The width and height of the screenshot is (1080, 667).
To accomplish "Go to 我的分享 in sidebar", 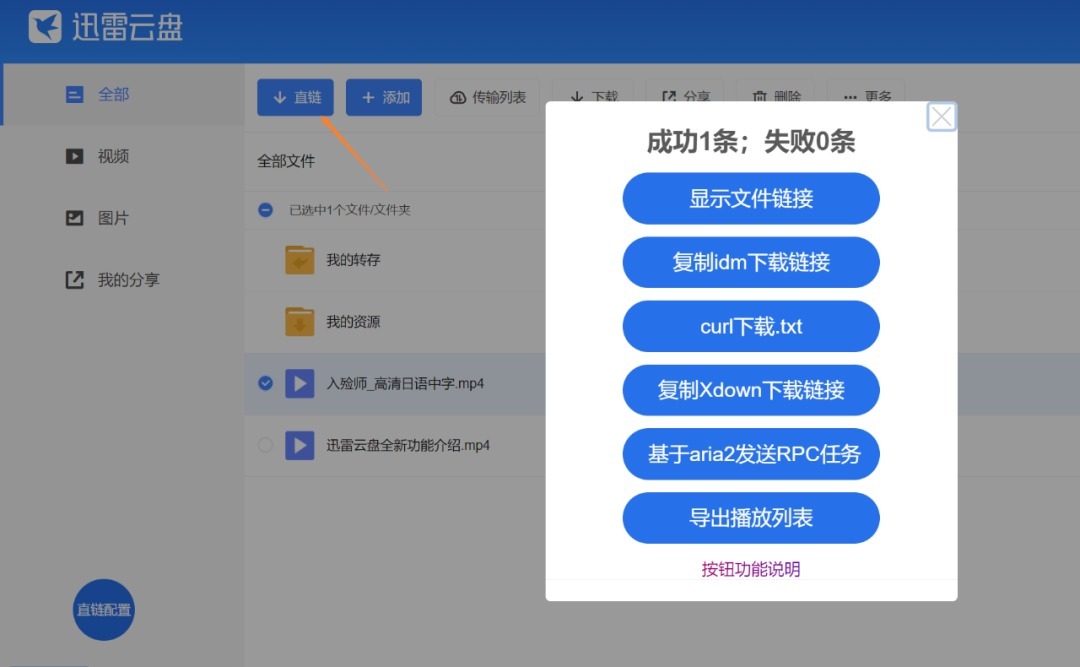I will pos(127,280).
